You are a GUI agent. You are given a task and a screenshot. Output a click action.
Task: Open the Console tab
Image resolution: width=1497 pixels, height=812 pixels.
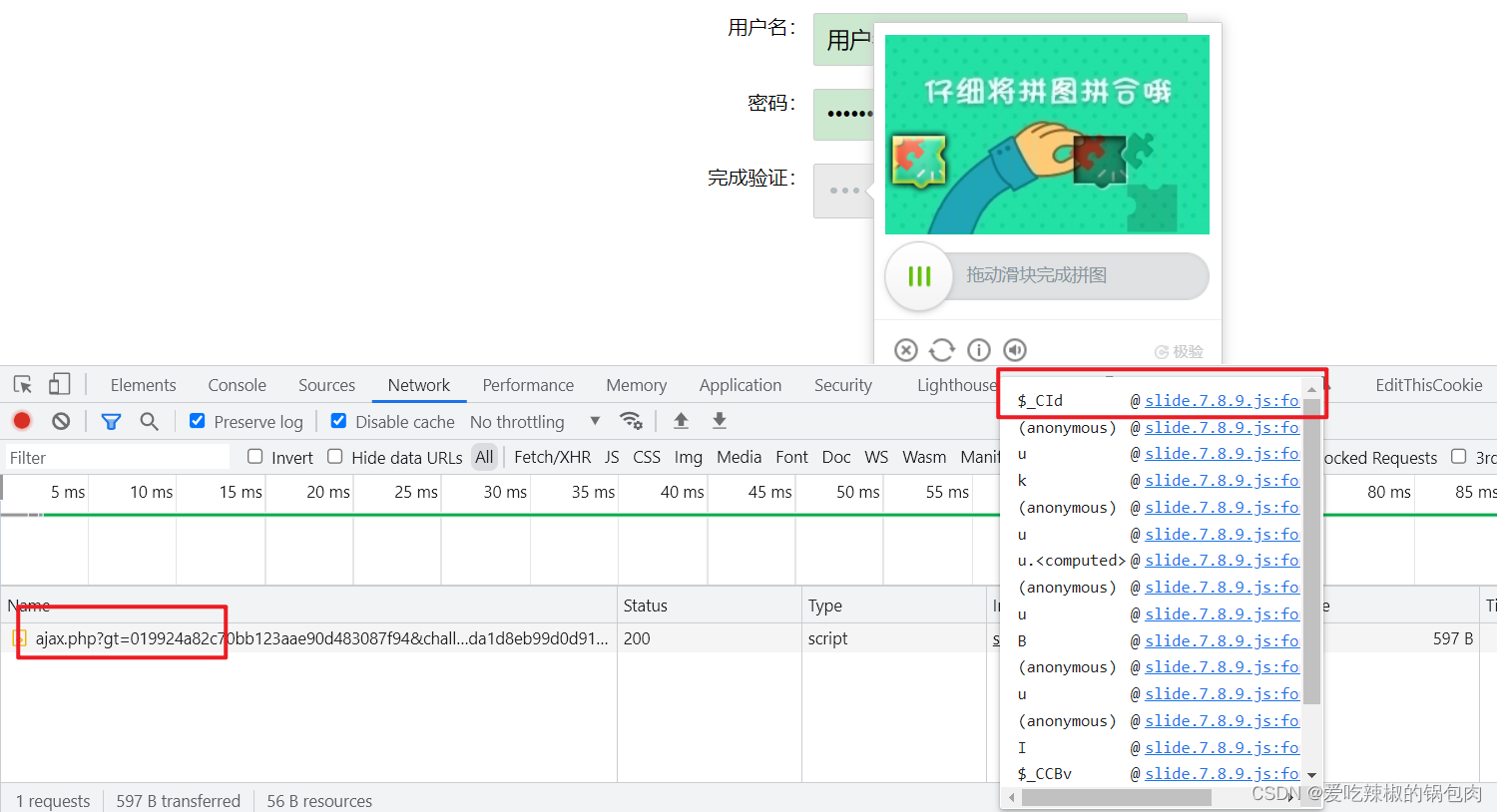click(x=237, y=385)
